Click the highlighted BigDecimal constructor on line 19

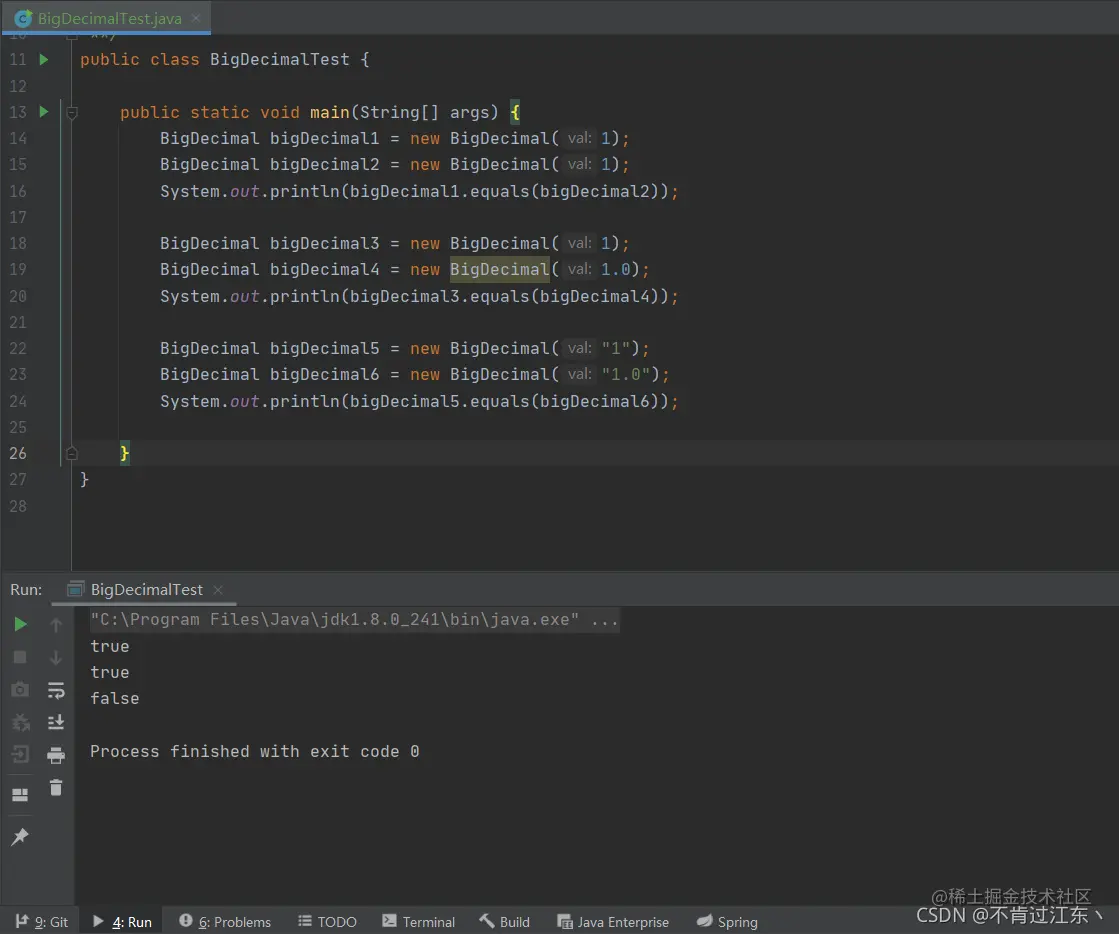click(500, 270)
